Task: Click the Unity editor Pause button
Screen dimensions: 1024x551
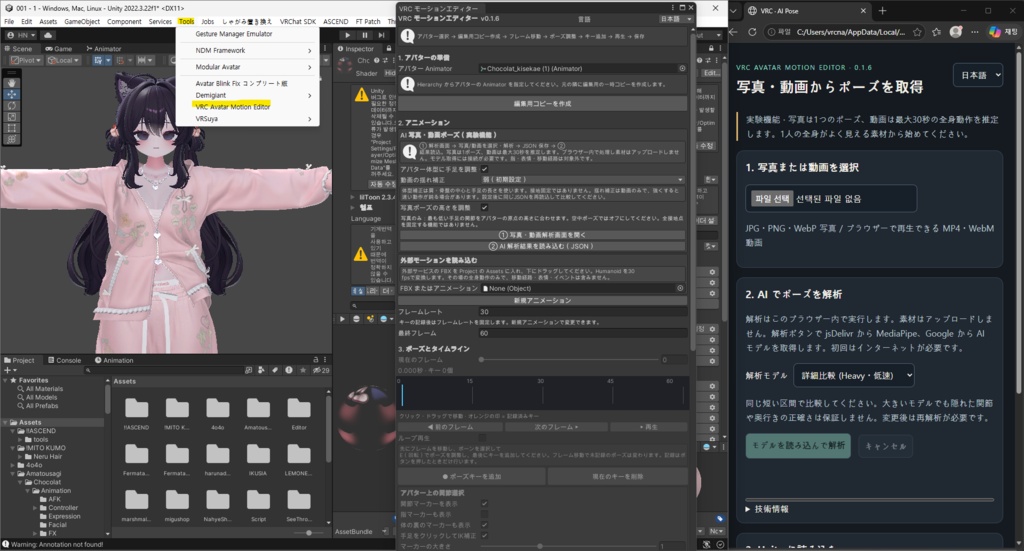Action: coord(364,35)
